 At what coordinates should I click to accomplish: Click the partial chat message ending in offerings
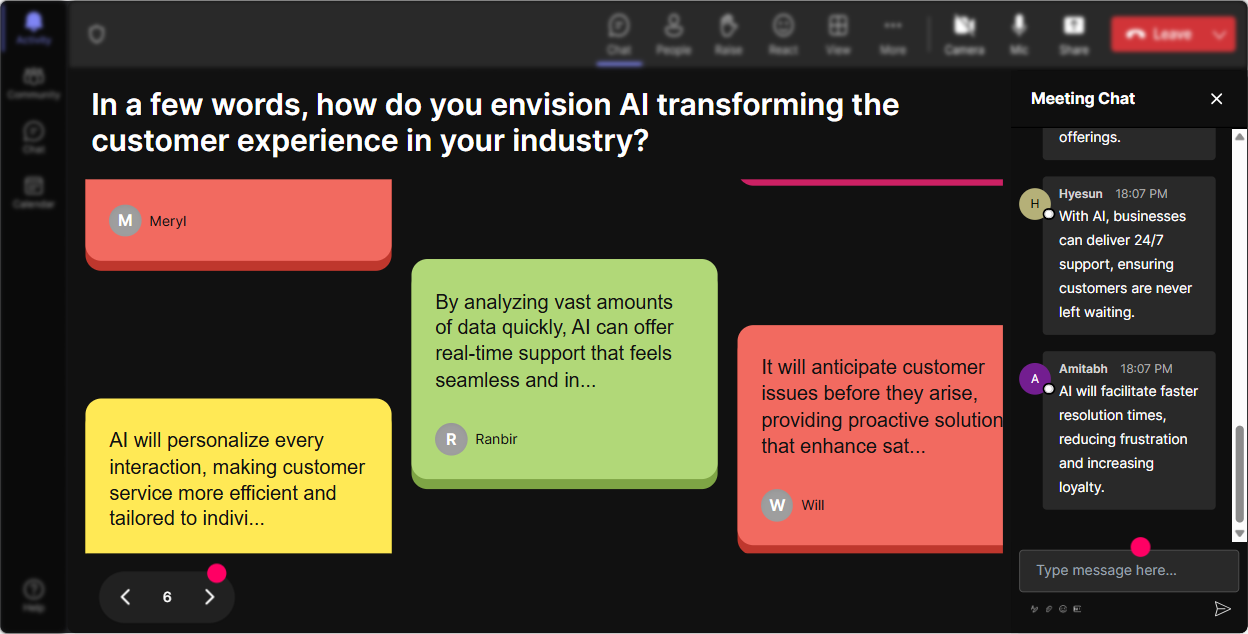click(x=1129, y=144)
